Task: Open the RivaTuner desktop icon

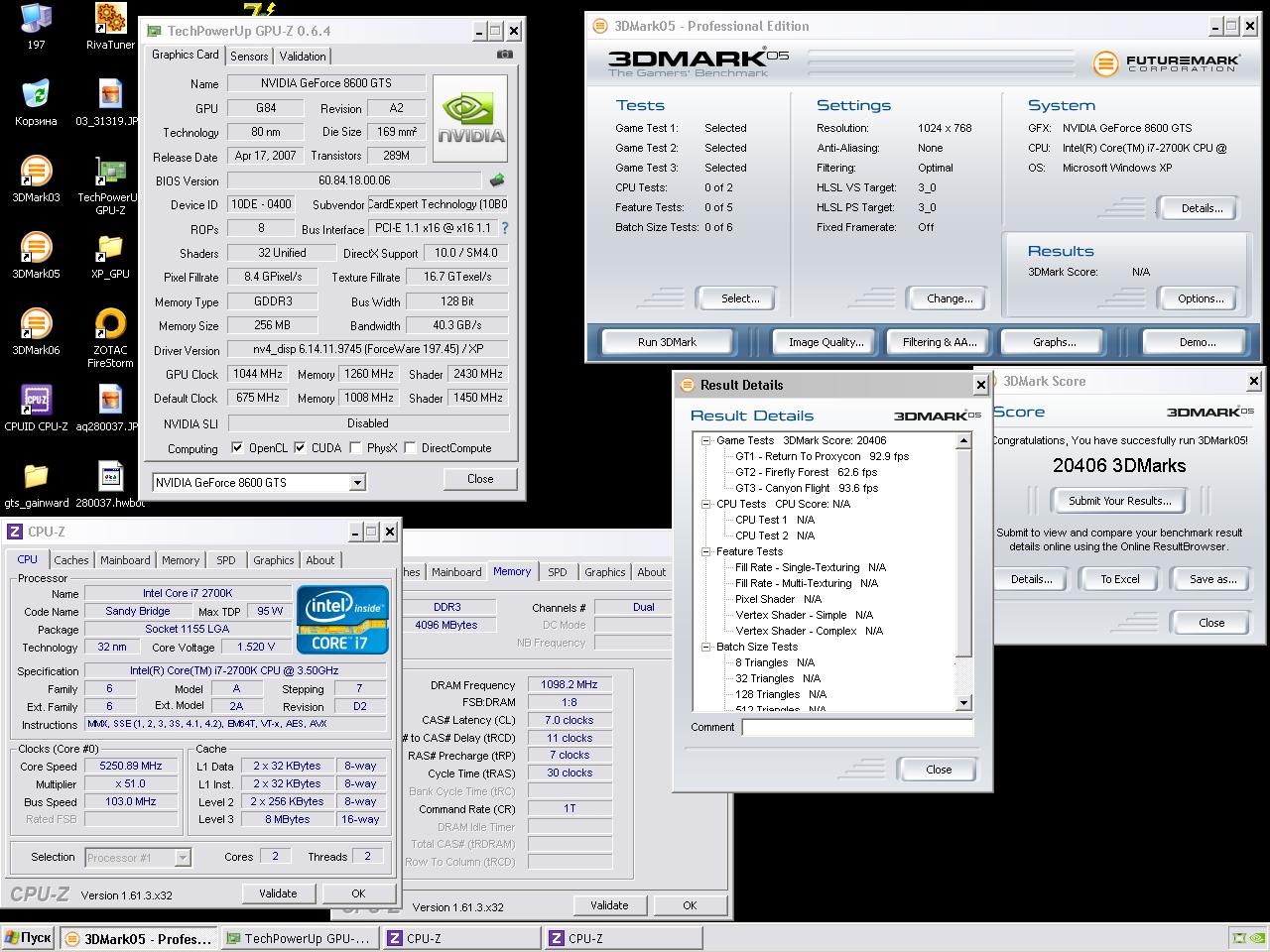Action: point(110,27)
